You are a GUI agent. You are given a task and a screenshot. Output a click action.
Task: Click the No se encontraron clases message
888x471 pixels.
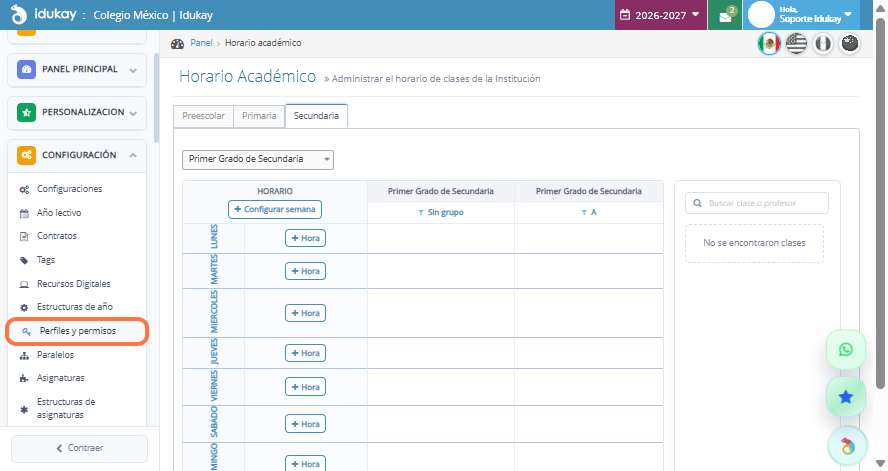(754, 243)
